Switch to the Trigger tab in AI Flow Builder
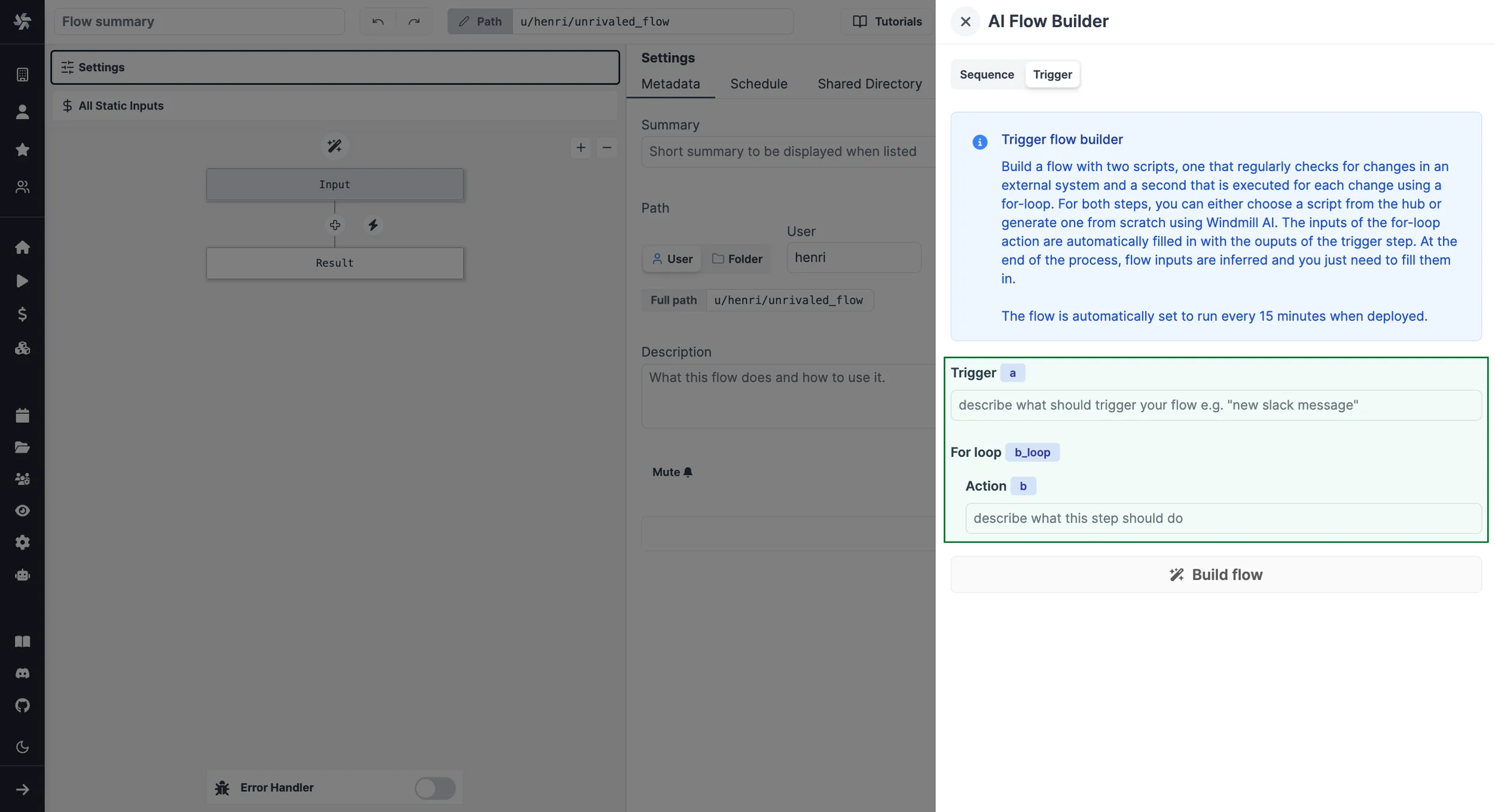Viewport: 1495px width, 812px height. [x=1052, y=73]
